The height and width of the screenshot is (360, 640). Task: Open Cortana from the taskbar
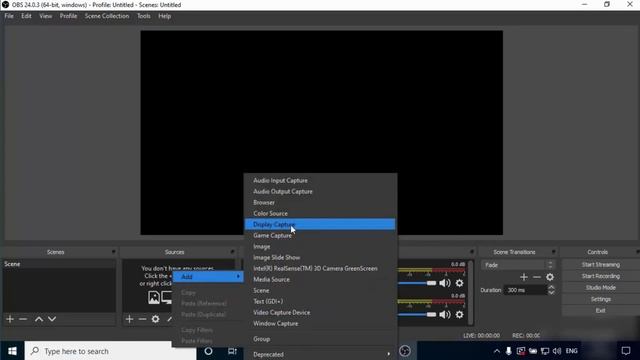coord(208,351)
